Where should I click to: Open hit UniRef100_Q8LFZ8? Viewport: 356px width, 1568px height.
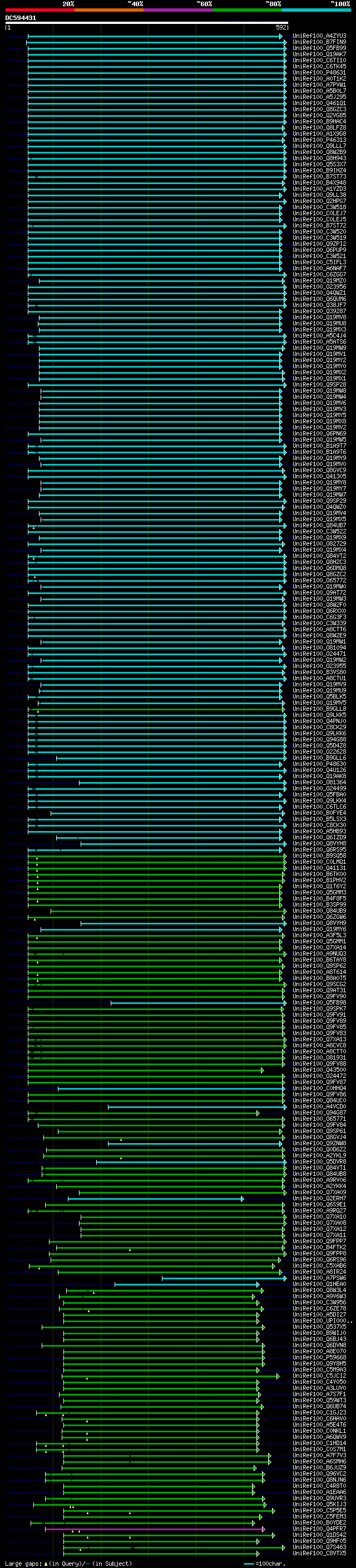(x=319, y=128)
